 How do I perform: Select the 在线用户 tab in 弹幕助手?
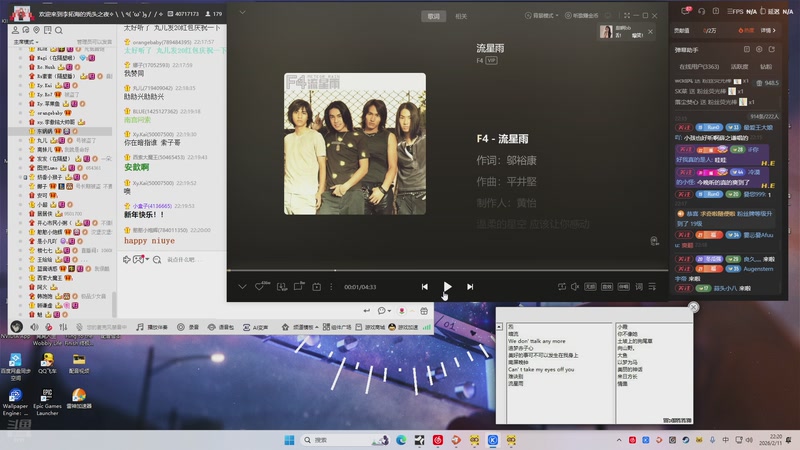click(699, 67)
